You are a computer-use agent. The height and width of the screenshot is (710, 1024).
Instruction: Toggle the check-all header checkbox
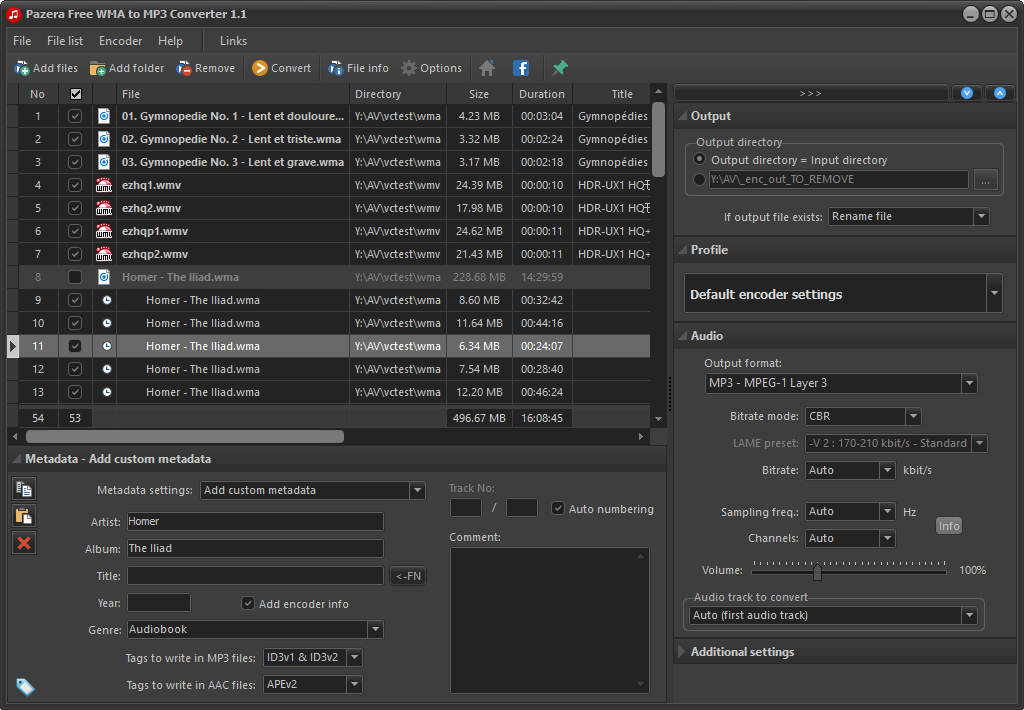(76, 94)
